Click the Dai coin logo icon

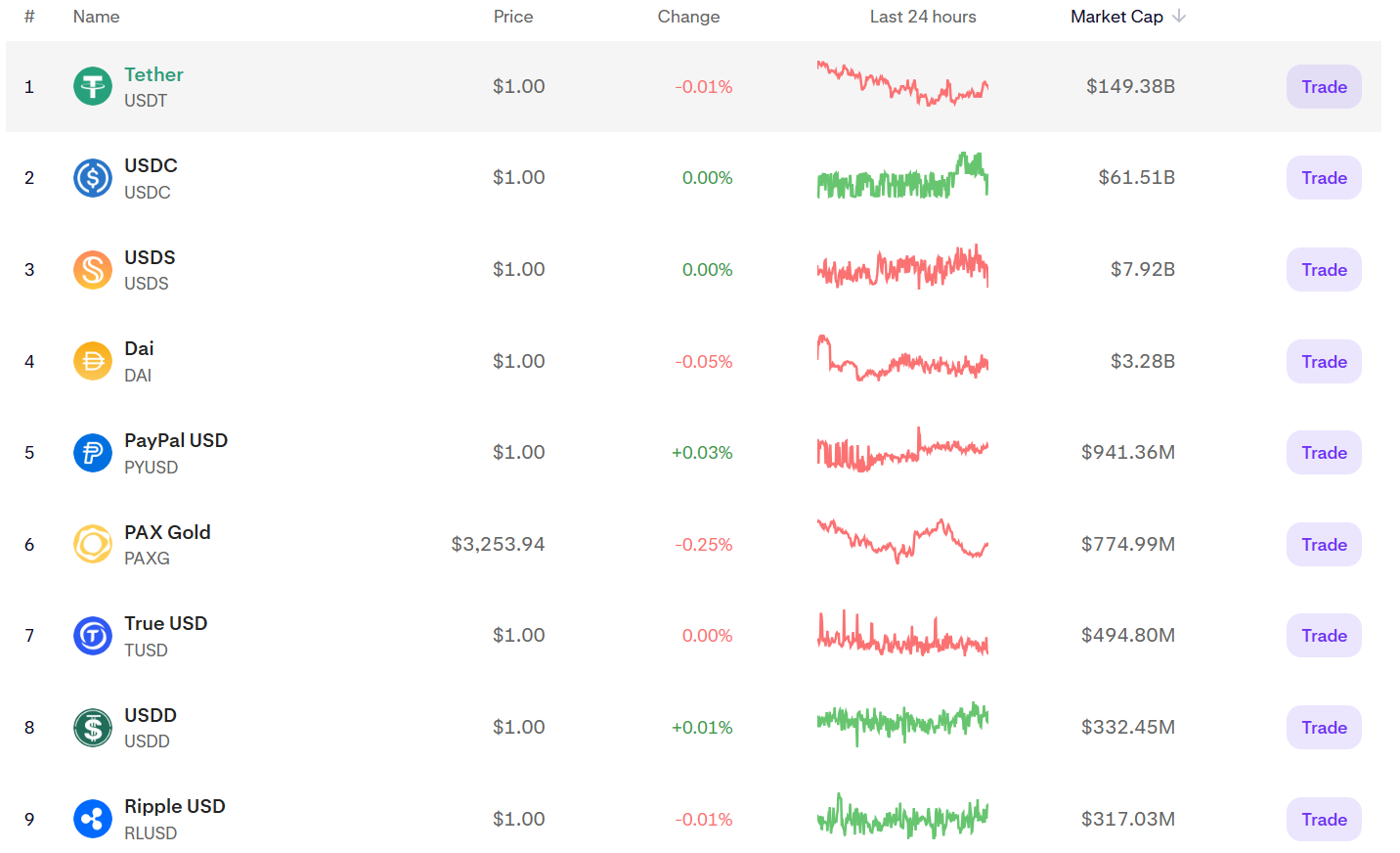[93, 361]
